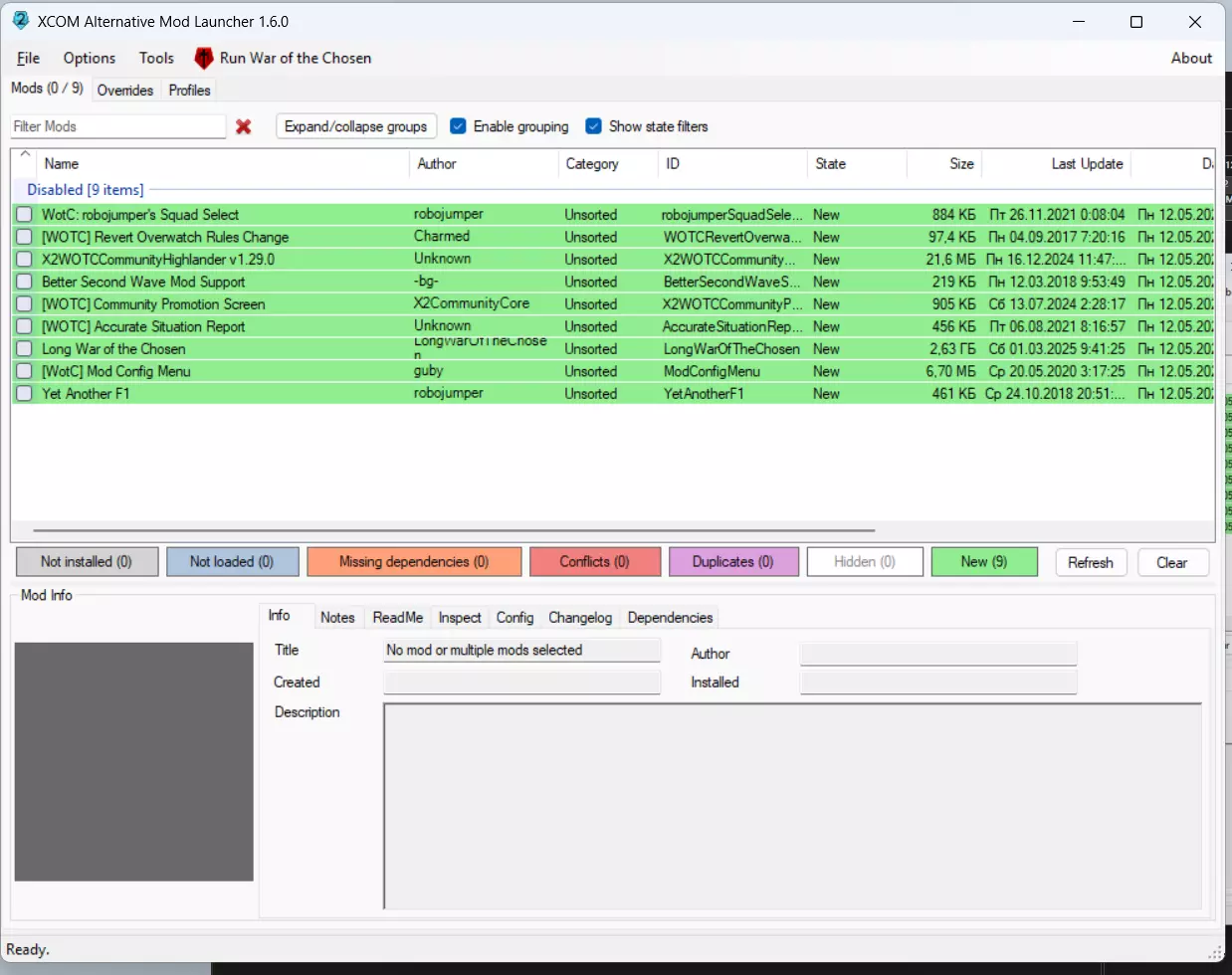Viewport: 1232px width, 975px height.
Task: Filter by Missing dependencies (0)
Action: [x=414, y=562]
